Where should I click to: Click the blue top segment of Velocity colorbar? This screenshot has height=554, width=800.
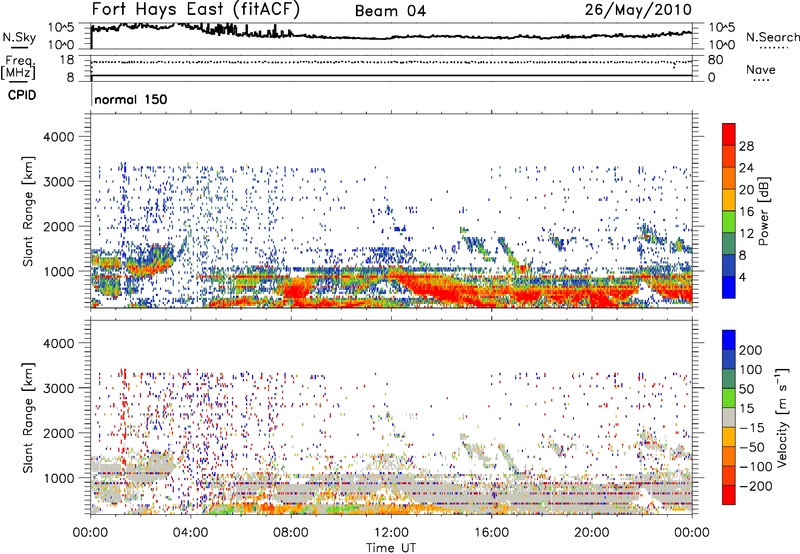click(x=729, y=340)
